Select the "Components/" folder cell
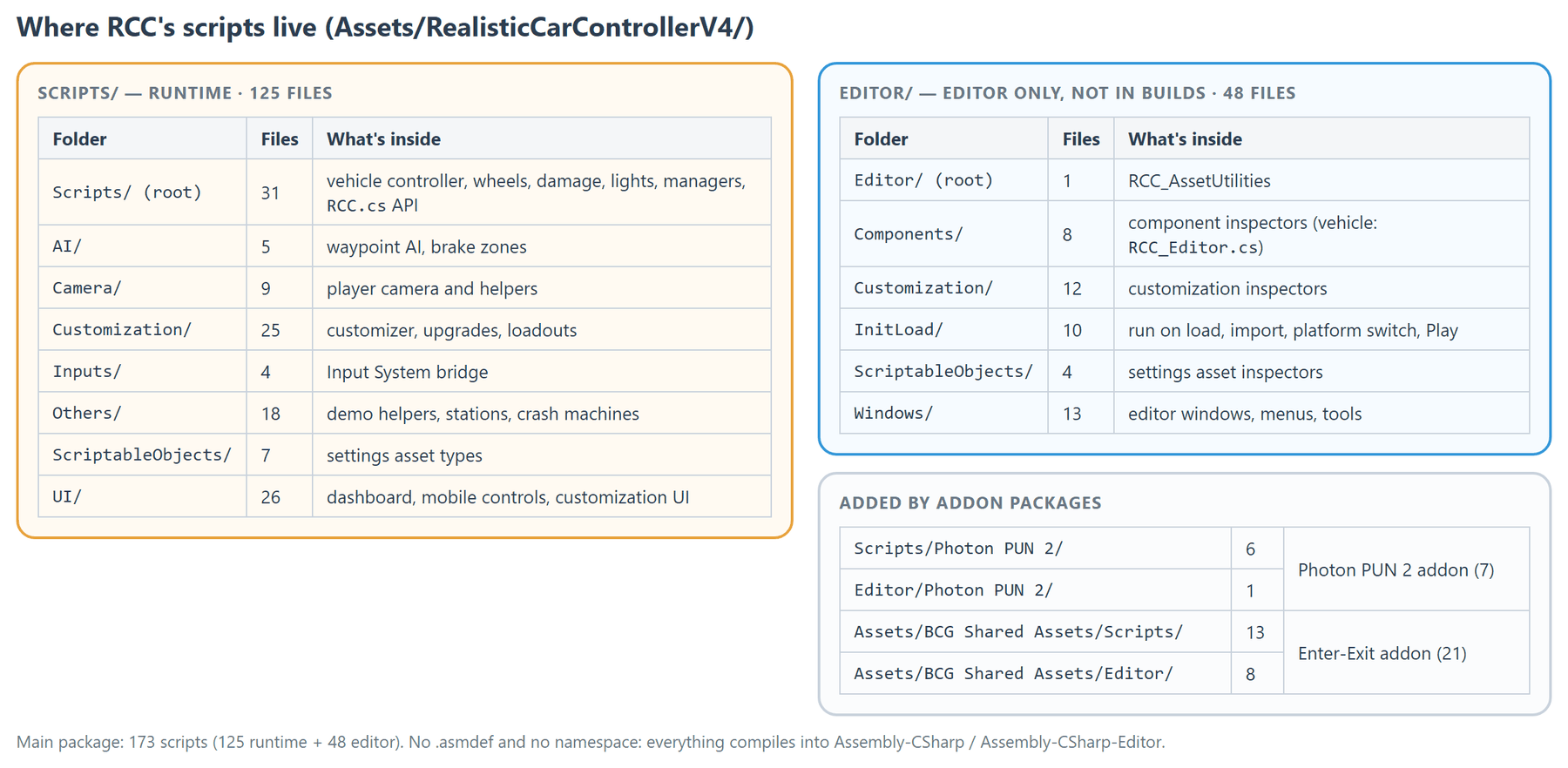1568x768 pixels. coord(944,234)
